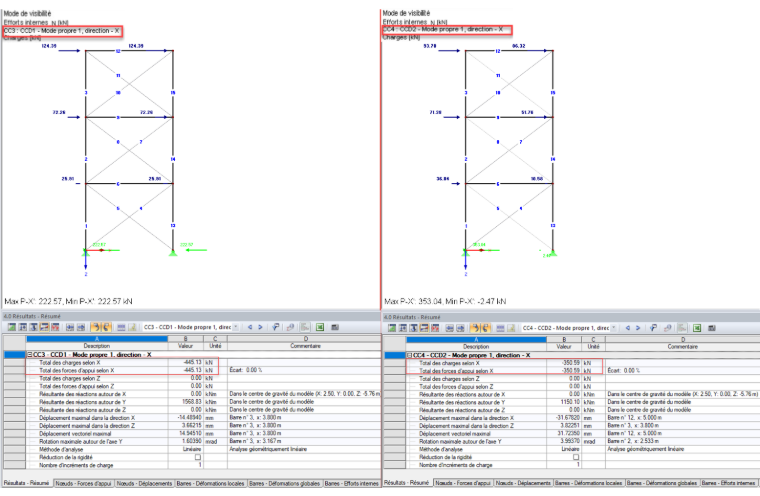
Task: Select 'Total des charges selon X' row in left table
Action: coord(204,363)
